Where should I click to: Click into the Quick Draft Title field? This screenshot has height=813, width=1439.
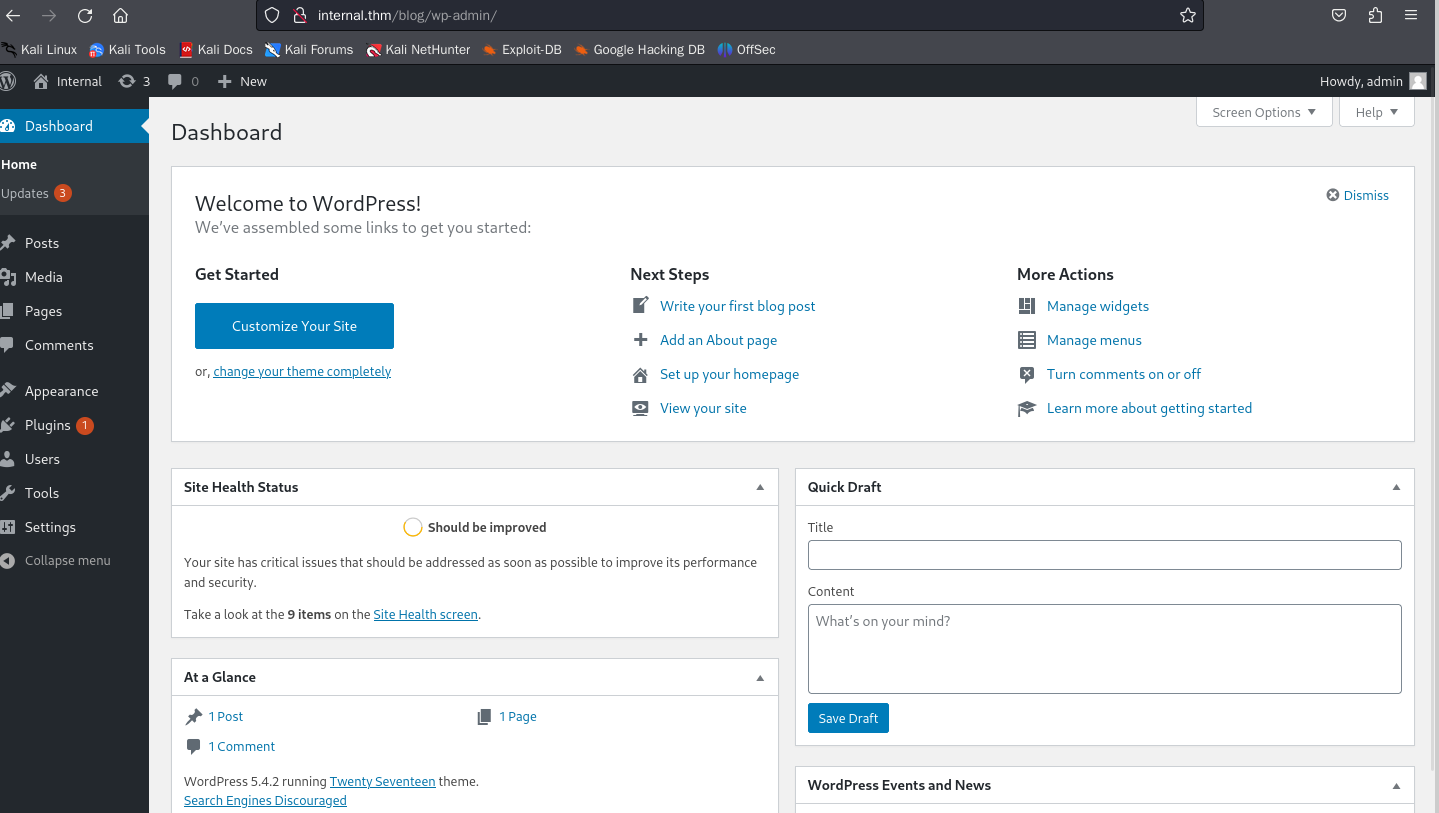1104,555
